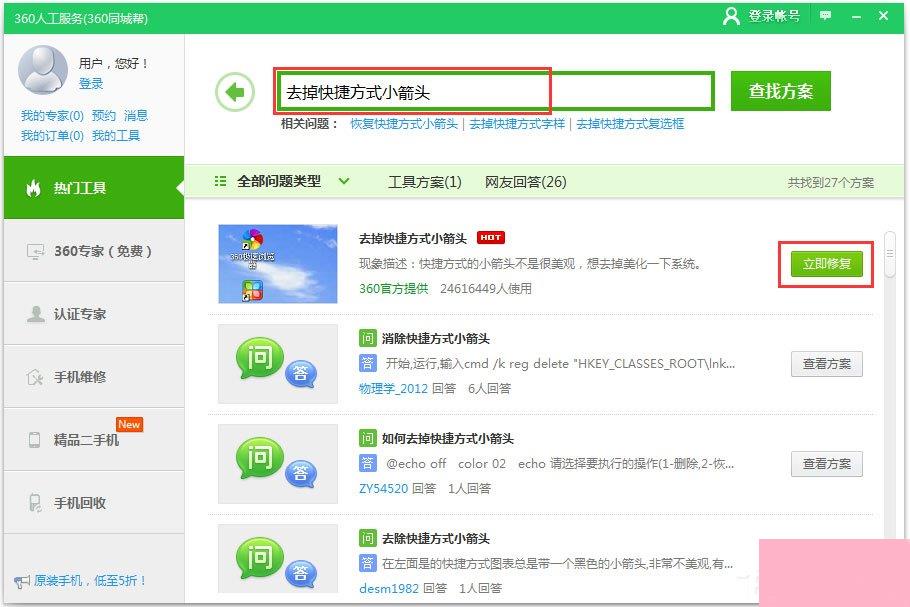Image resolution: width=910 pixels, height=607 pixels.
Task: Click the 问 icon before 消除快捷方式小箭头
Action: click(x=367, y=338)
